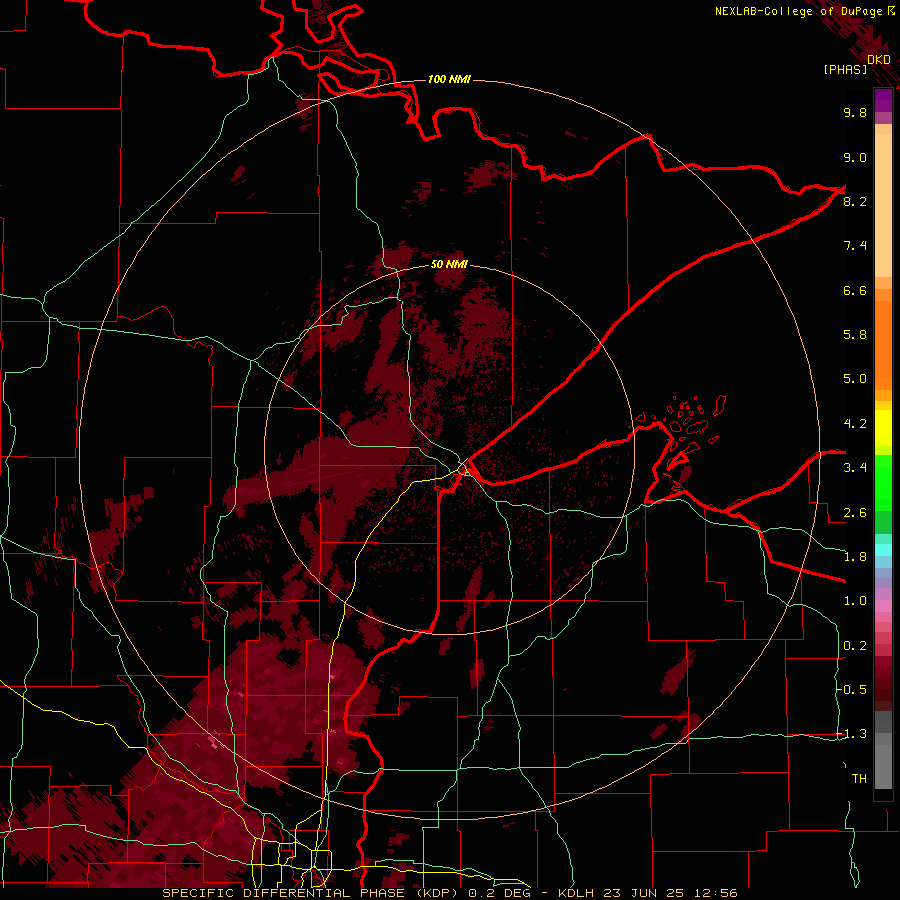The height and width of the screenshot is (900, 900).
Task: Pick the yellow segment of the color bar
Action: click(x=883, y=428)
